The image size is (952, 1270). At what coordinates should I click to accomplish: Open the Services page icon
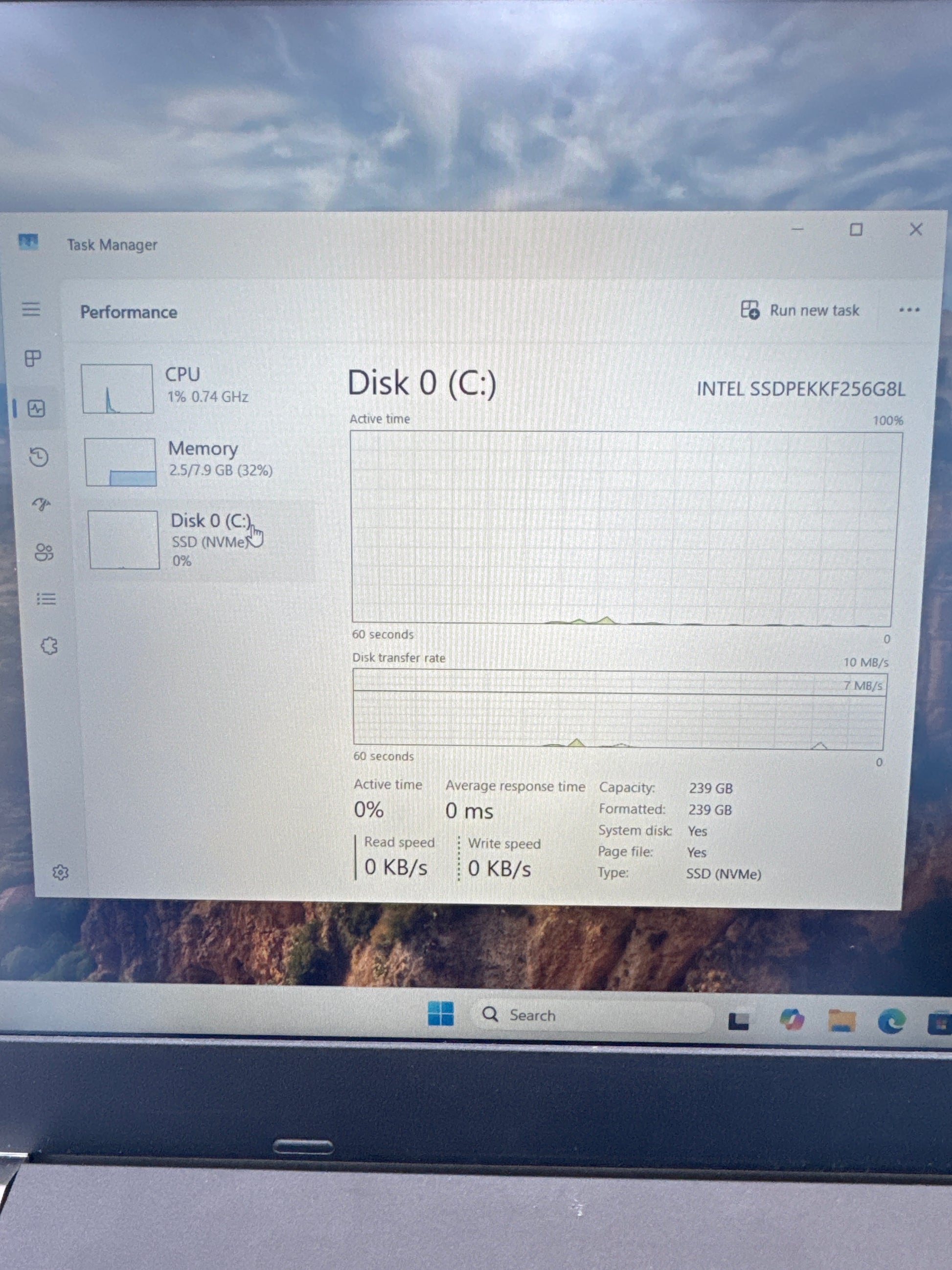(49, 646)
